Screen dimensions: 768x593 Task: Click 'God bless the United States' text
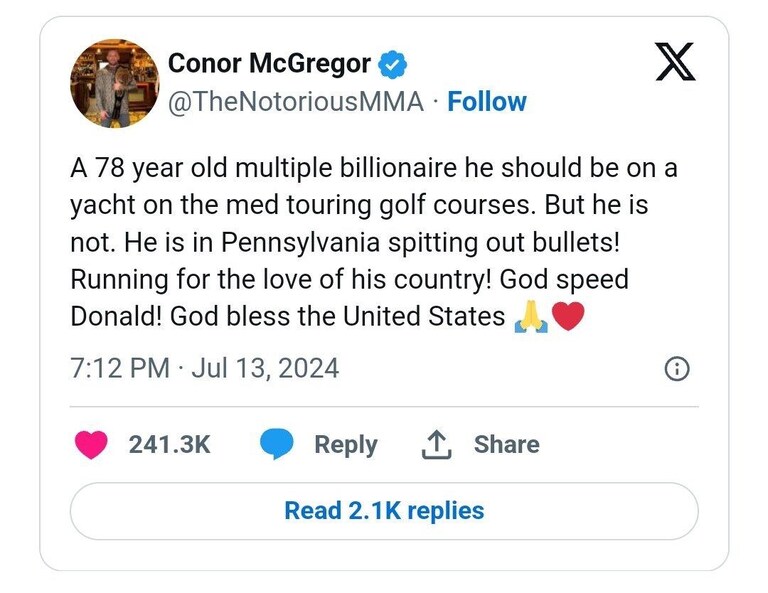click(x=337, y=317)
